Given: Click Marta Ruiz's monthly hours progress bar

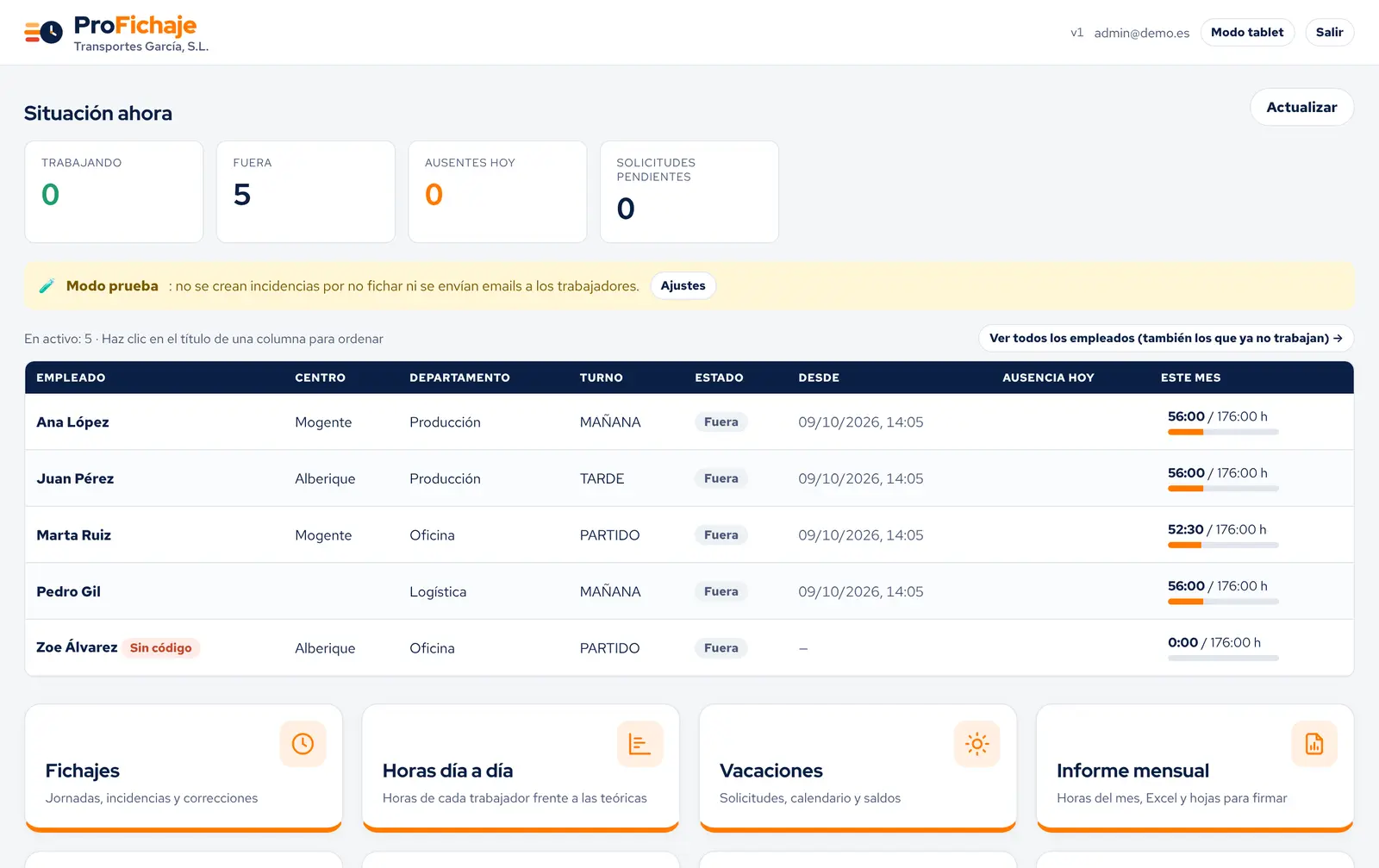Looking at the screenshot, I should point(1223,545).
